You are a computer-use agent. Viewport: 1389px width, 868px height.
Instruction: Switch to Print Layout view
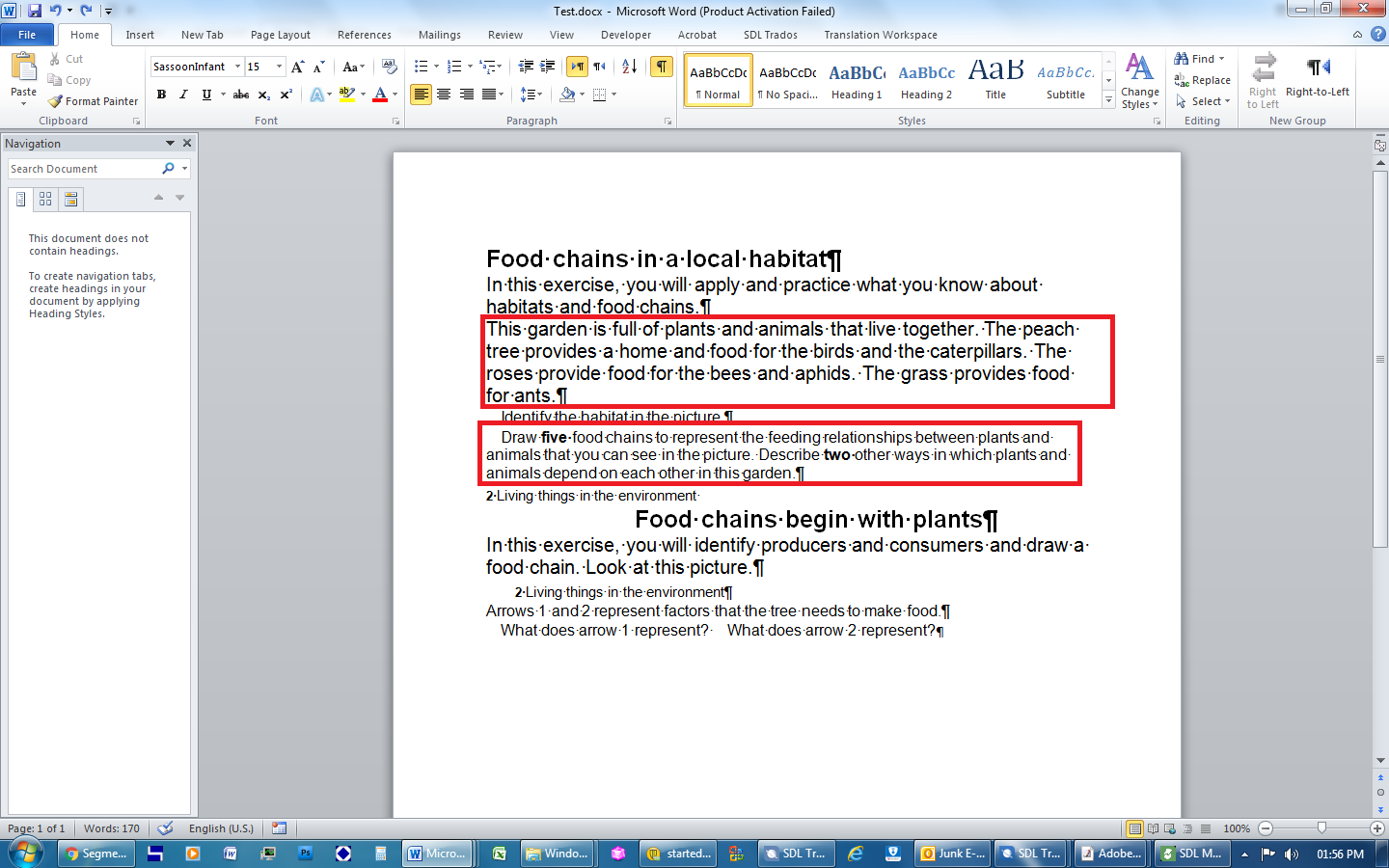[x=1135, y=828]
